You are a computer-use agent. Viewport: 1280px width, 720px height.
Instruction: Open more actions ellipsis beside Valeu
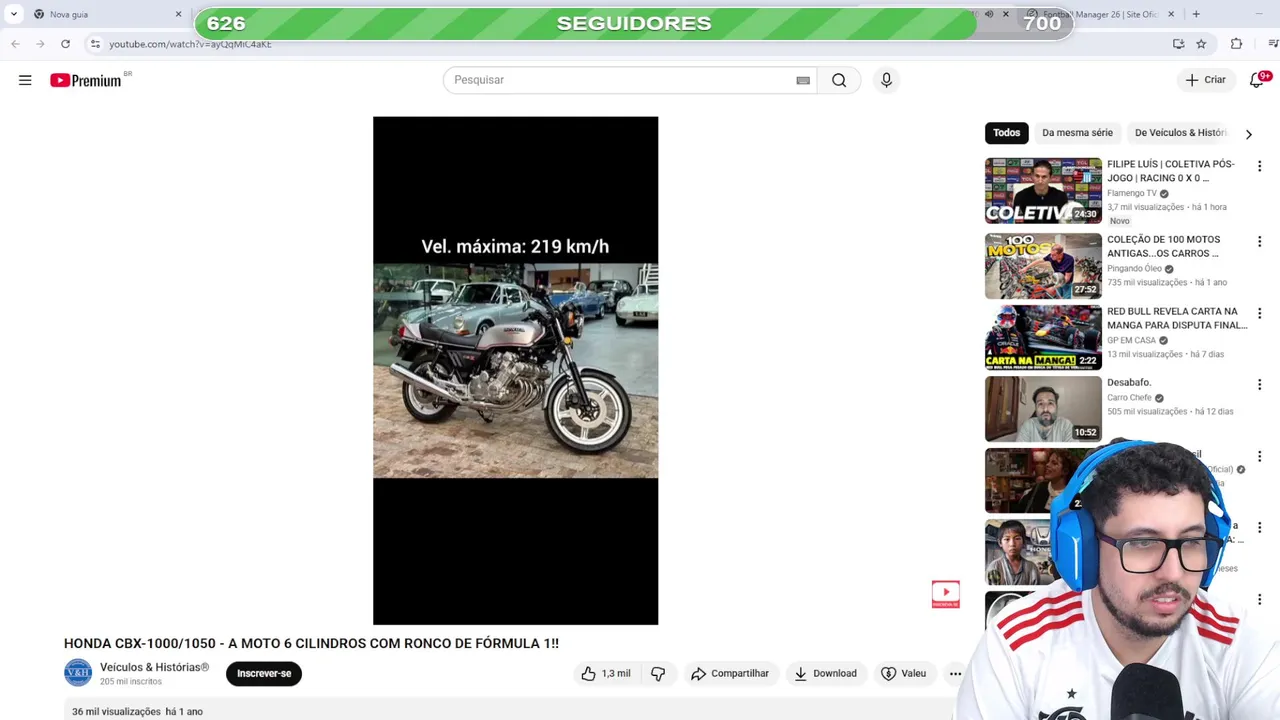tap(955, 673)
